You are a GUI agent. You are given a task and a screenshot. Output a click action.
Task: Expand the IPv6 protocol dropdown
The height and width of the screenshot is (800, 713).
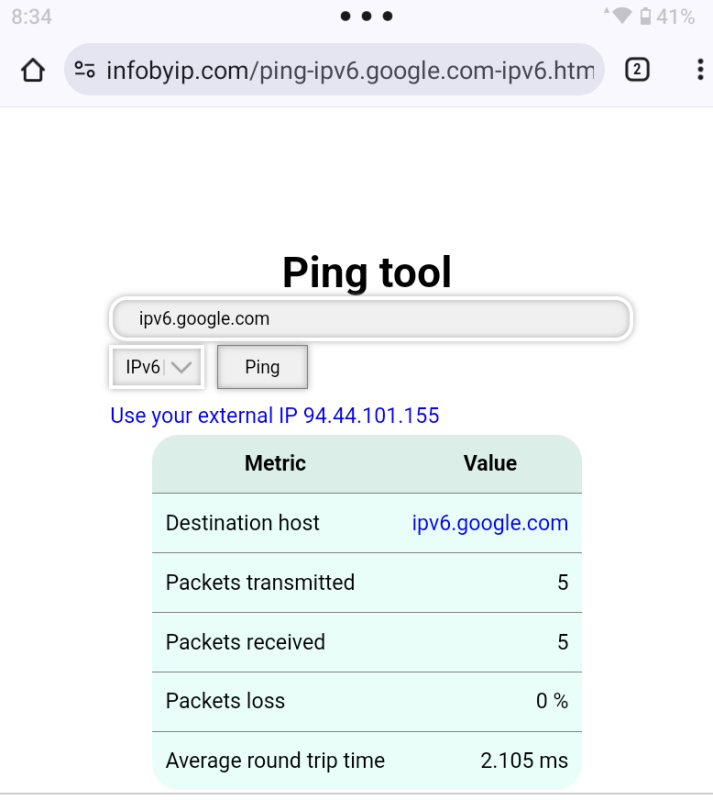coord(157,367)
